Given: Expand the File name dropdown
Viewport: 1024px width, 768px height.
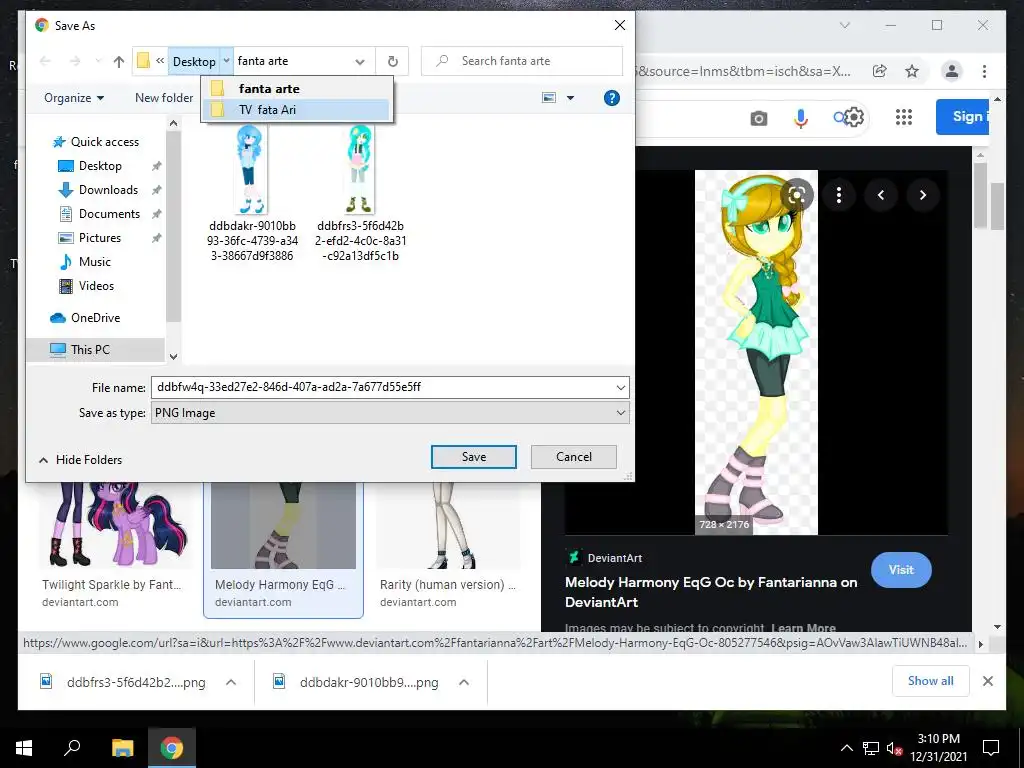Looking at the screenshot, I should click(x=620, y=387).
